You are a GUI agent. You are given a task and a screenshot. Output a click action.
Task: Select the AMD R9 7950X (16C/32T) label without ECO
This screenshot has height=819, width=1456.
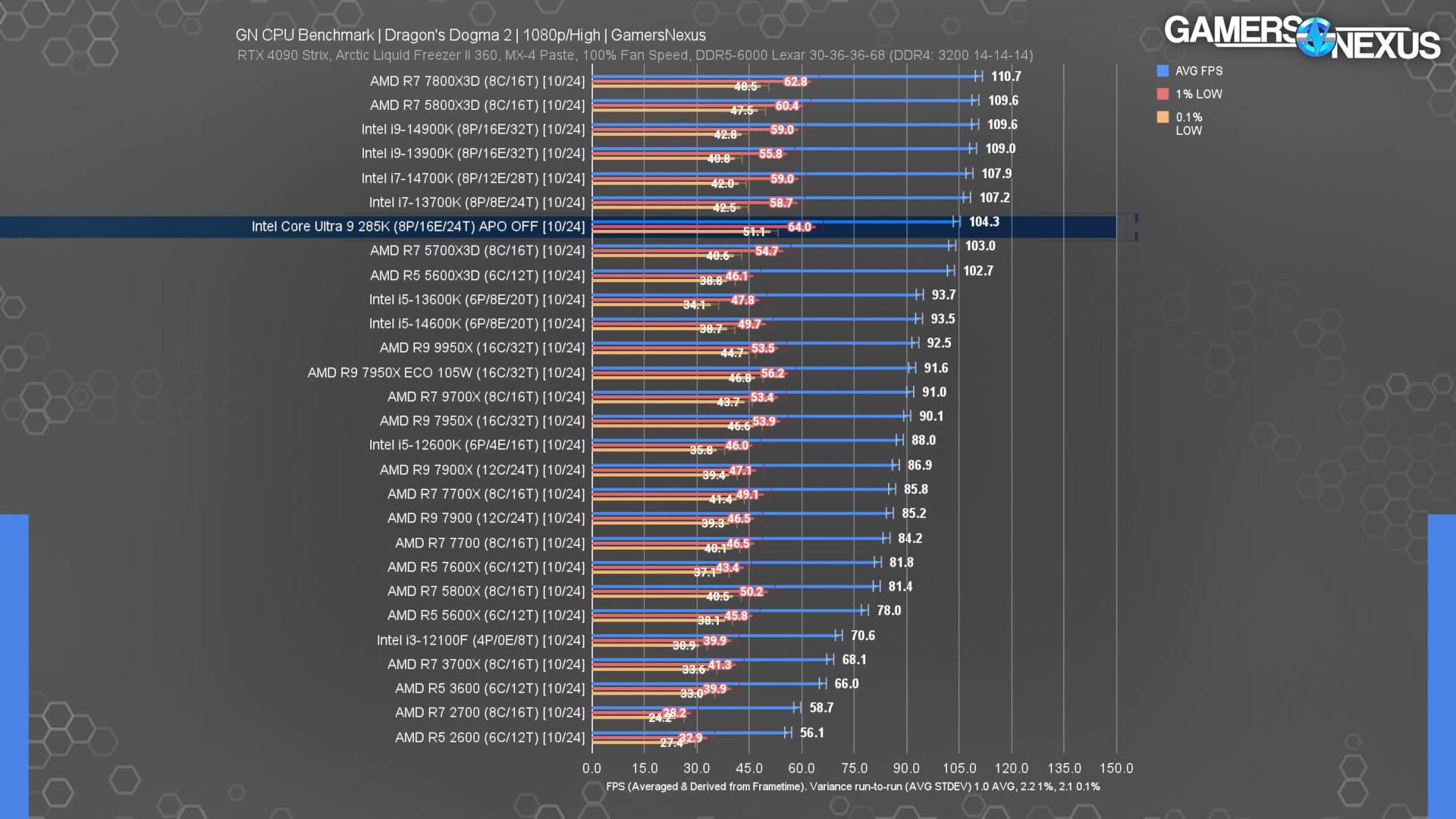point(482,421)
